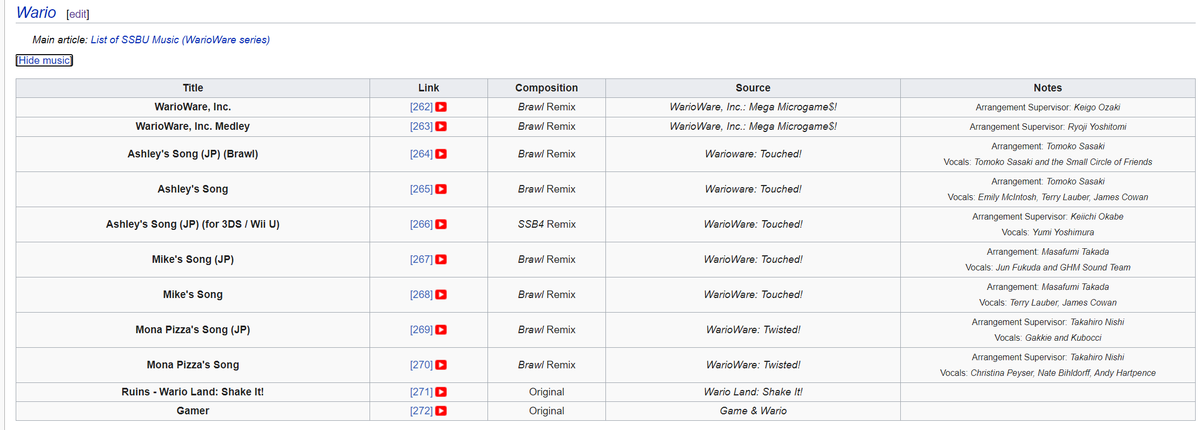
Task: Click YouTube icon for Gamer track
Action: 440,411
